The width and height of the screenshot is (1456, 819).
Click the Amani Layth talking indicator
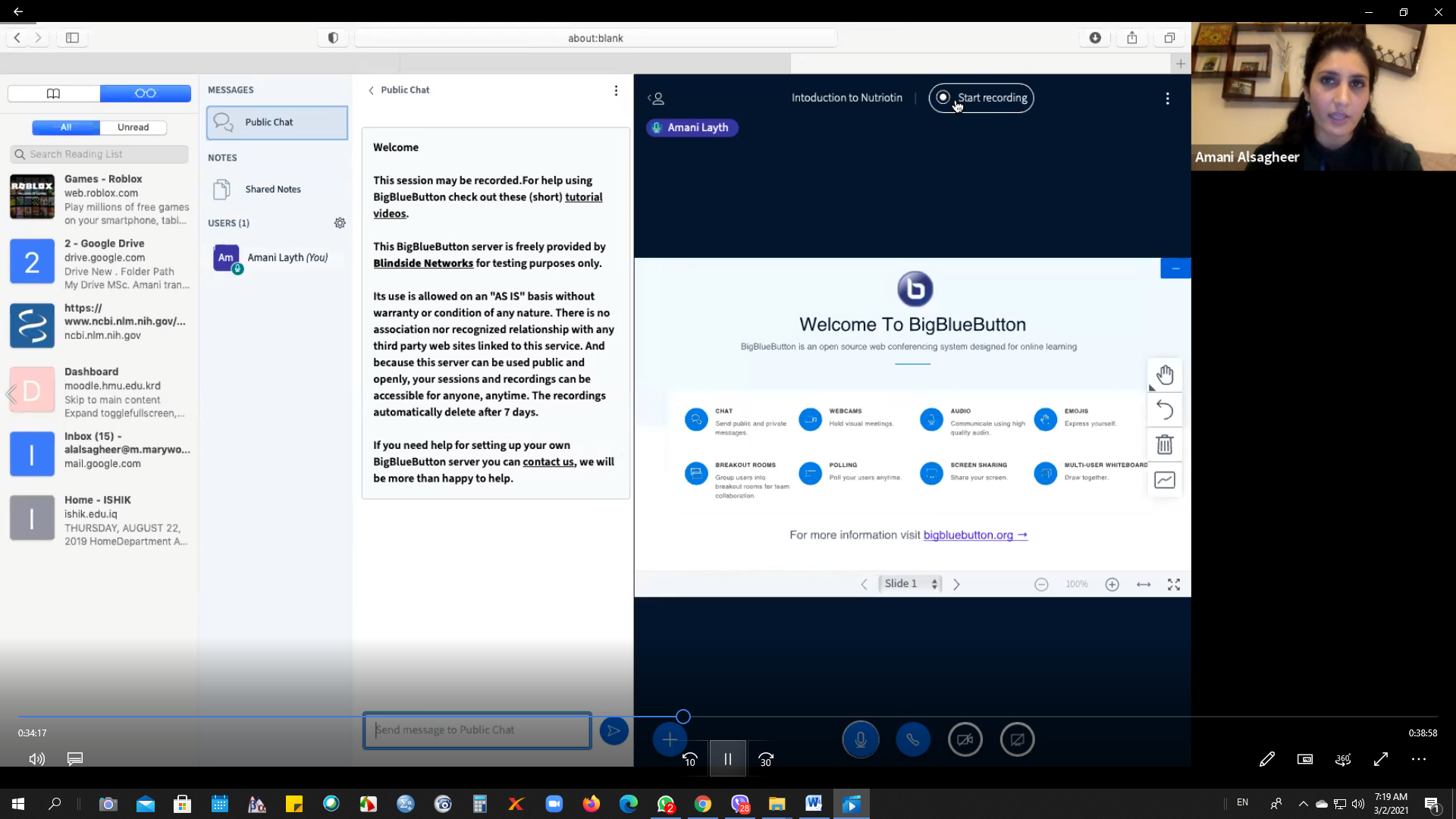pos(692,127)
